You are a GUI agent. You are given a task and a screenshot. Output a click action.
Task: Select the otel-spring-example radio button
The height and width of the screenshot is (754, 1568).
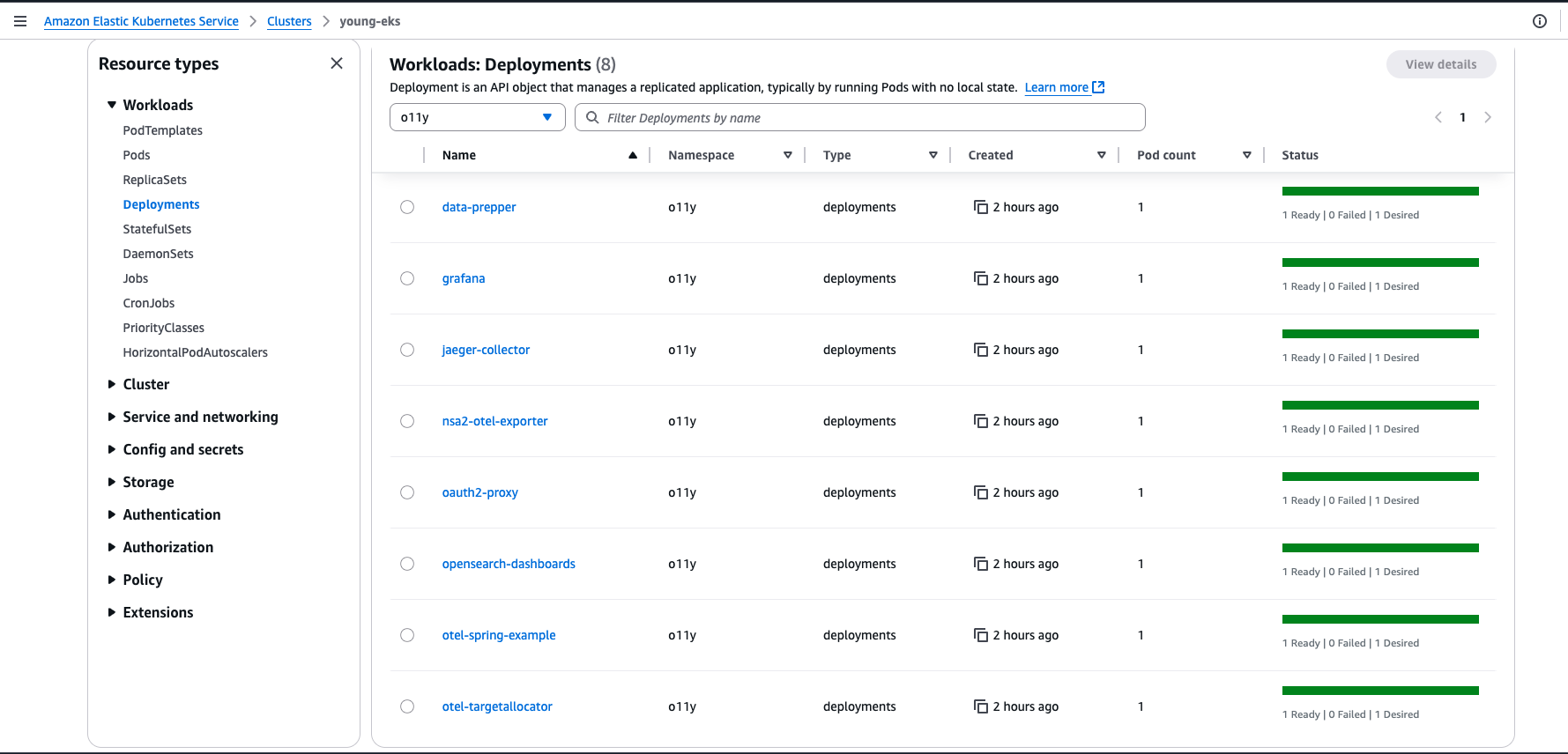click(407, 635)
